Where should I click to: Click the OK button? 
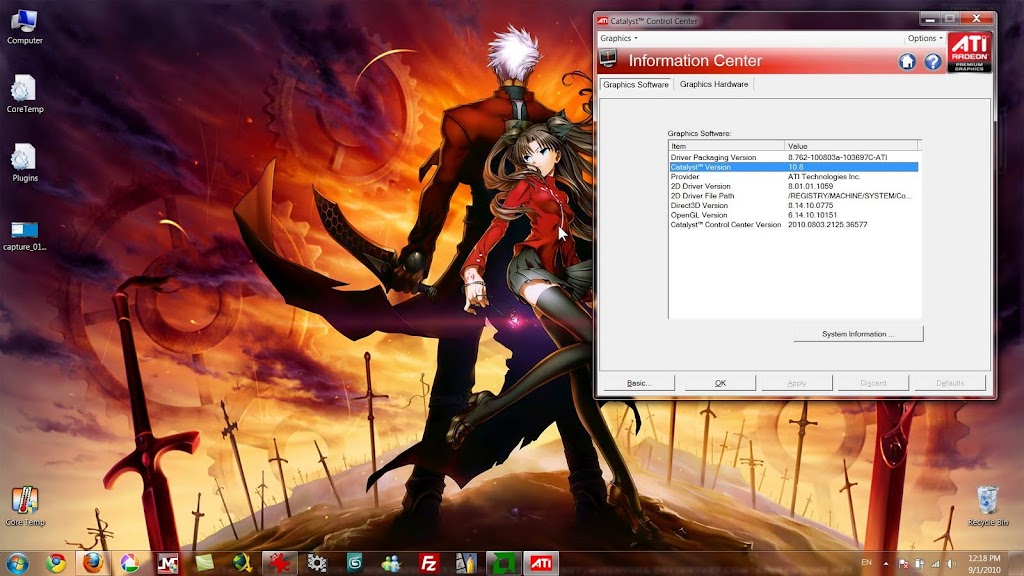(720, 383)
